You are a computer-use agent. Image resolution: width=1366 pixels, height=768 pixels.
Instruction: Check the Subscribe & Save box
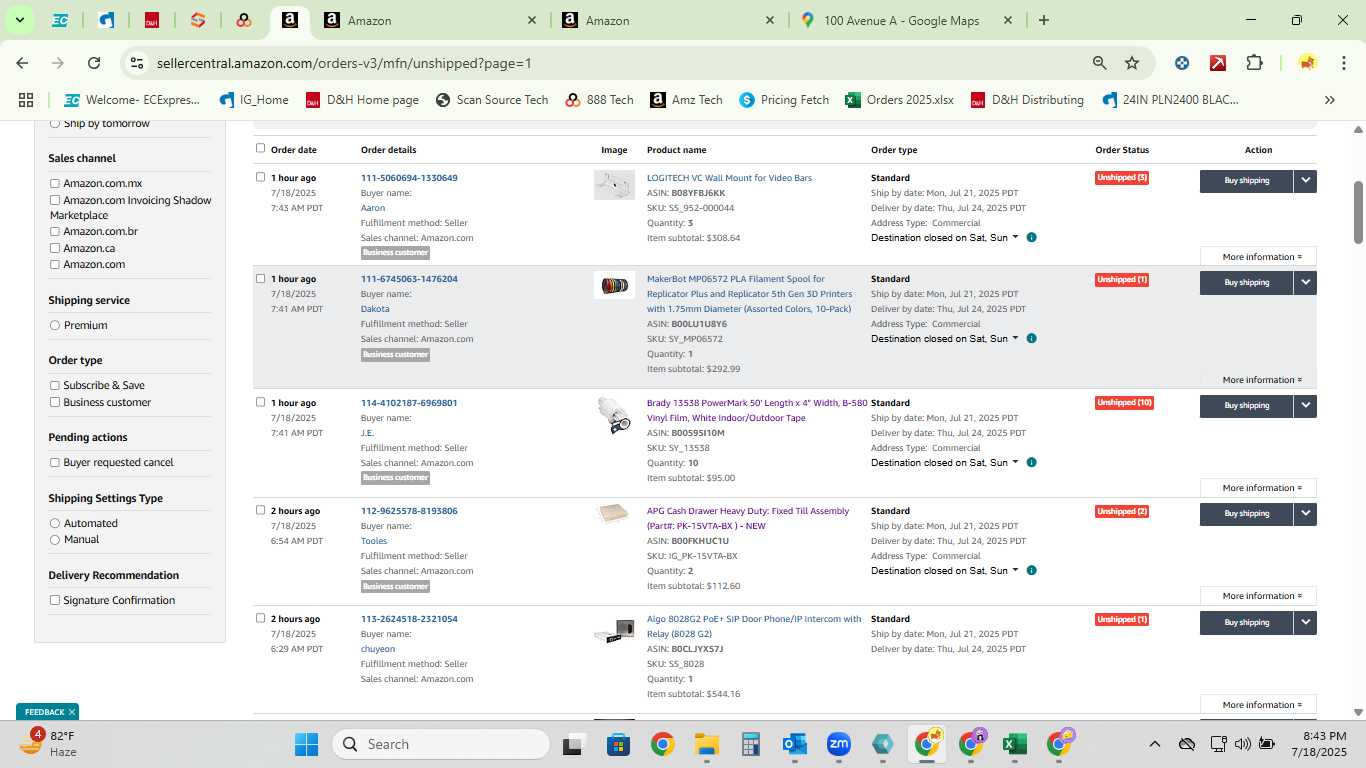point(55,385)
